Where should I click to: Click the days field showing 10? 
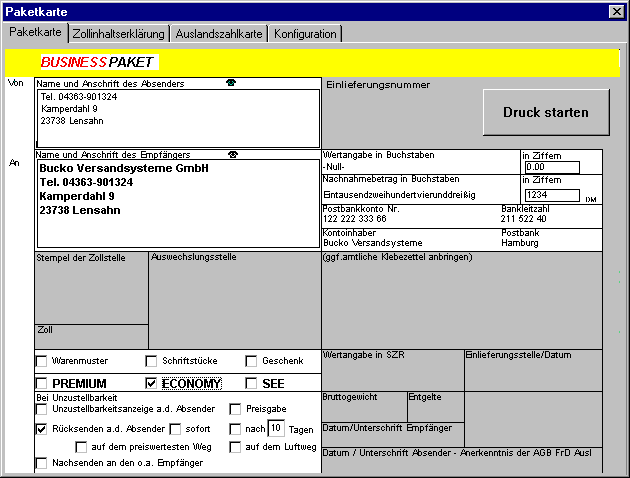pos(276,428)
